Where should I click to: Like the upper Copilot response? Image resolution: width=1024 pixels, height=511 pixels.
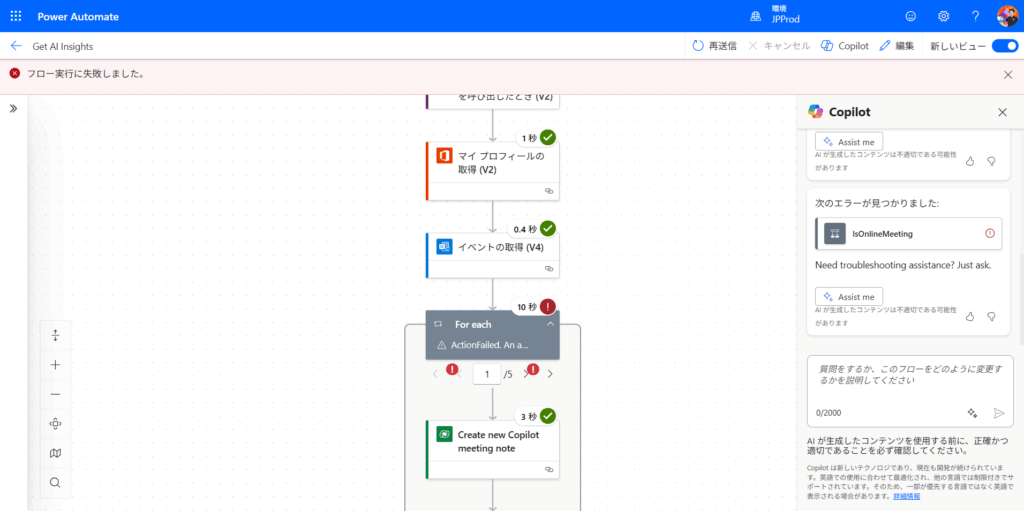pyautogui.click(x=970, y=161)
